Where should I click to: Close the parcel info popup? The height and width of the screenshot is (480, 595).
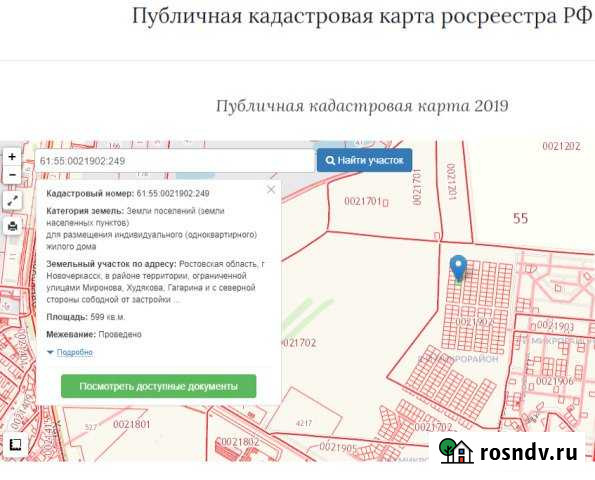(x=271, y=189)
